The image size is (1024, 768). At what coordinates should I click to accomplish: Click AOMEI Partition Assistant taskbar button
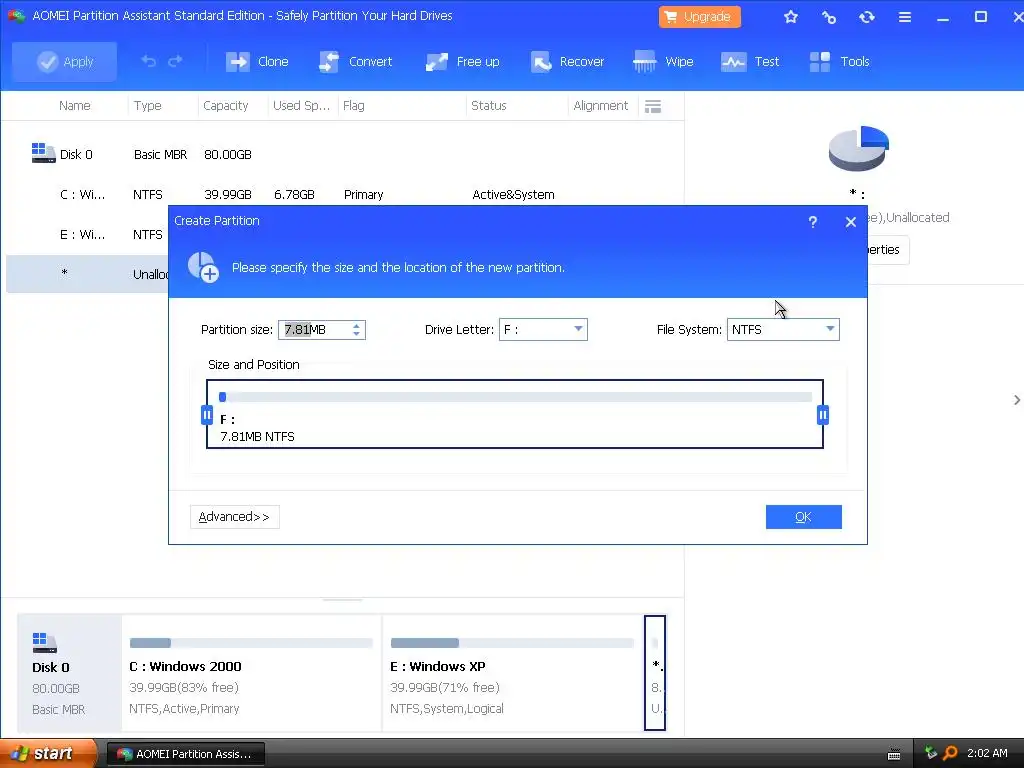[185, 754]
